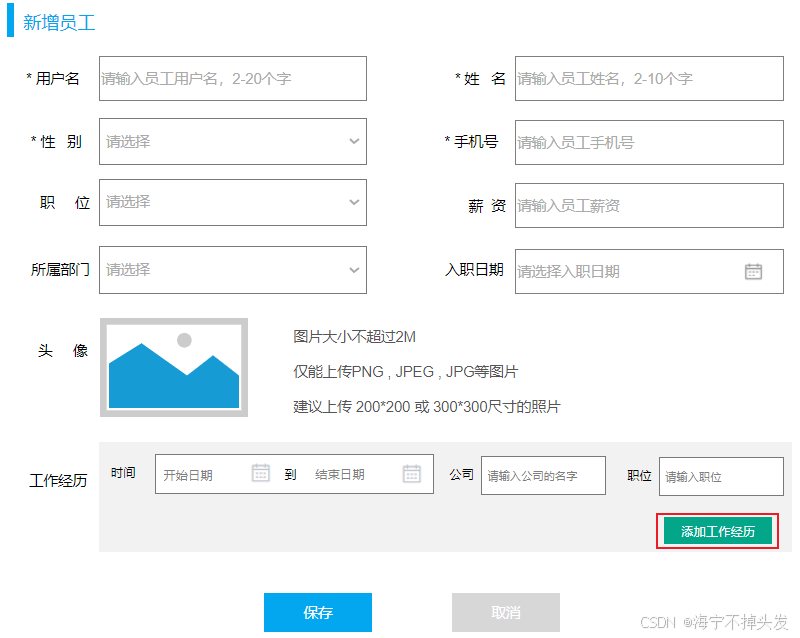Click the 所属部门 dropdown chevron
The image size is (800, 638).
coord(354,270)
